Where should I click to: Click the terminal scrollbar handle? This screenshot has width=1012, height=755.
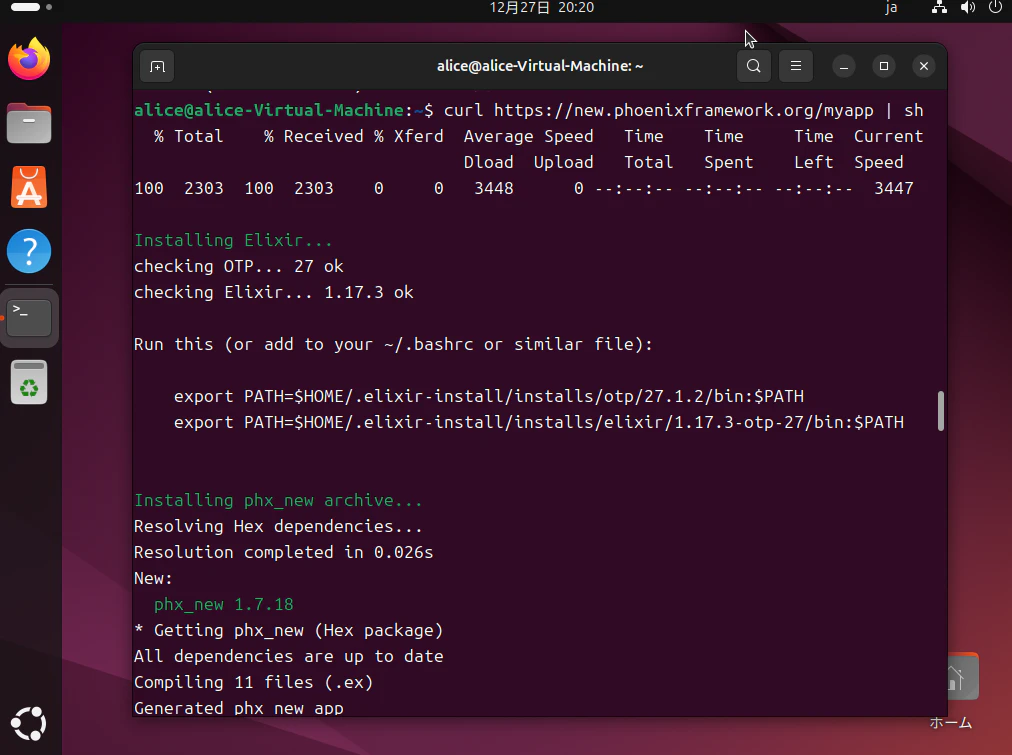point(940,410)
